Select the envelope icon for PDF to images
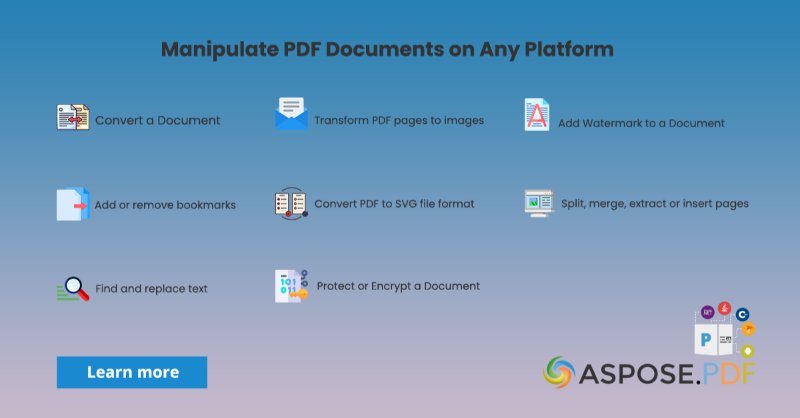 tap(291, 114)
